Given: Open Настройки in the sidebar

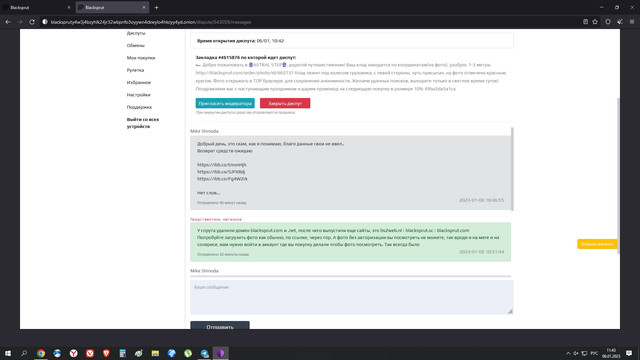Looking at the screenshot, I should (138, 94).
